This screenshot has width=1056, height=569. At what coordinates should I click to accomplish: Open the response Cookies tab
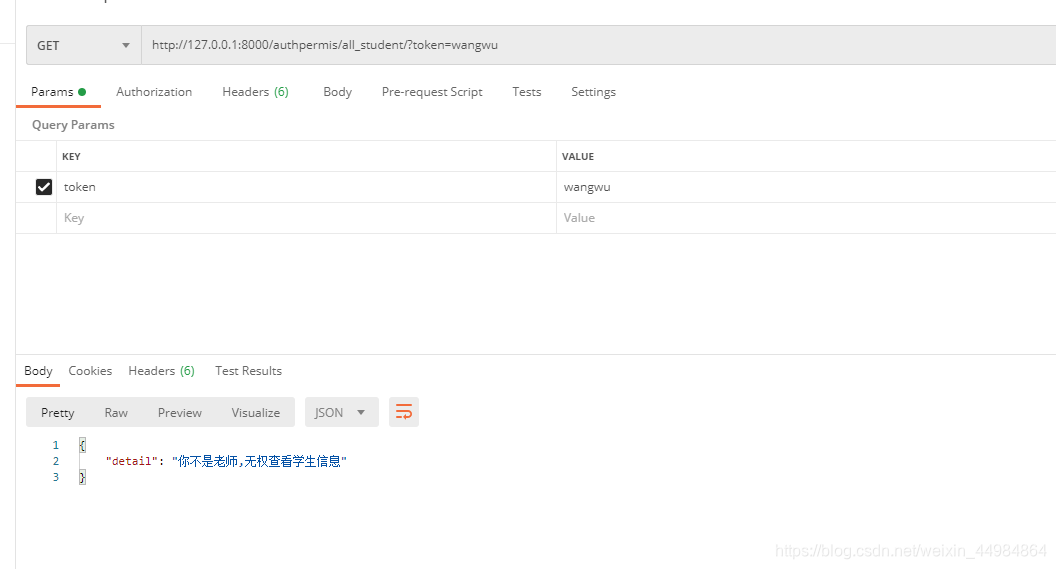tap(90, 371)
